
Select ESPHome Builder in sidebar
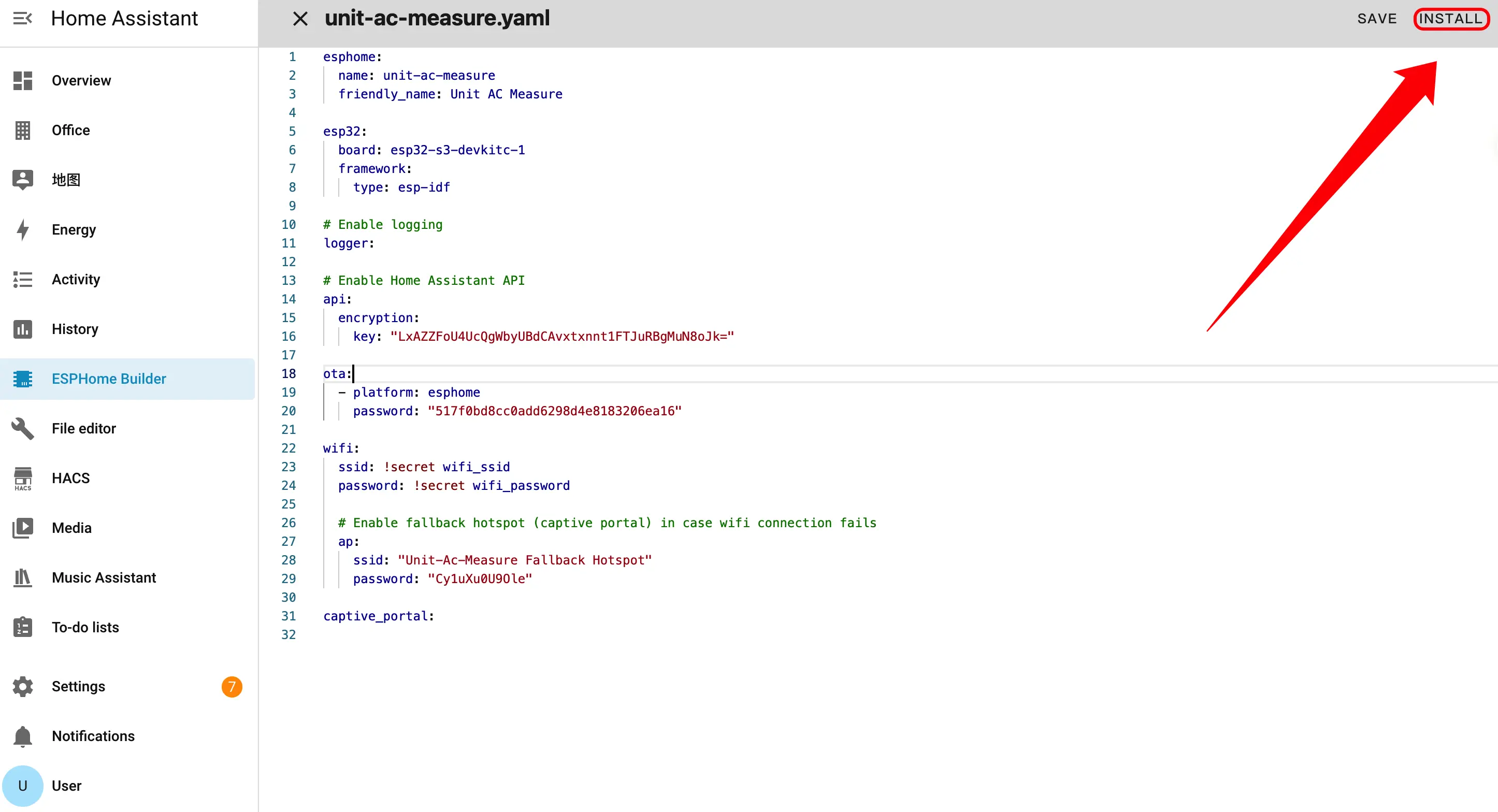pyautogui.click(x=109, y=379)
